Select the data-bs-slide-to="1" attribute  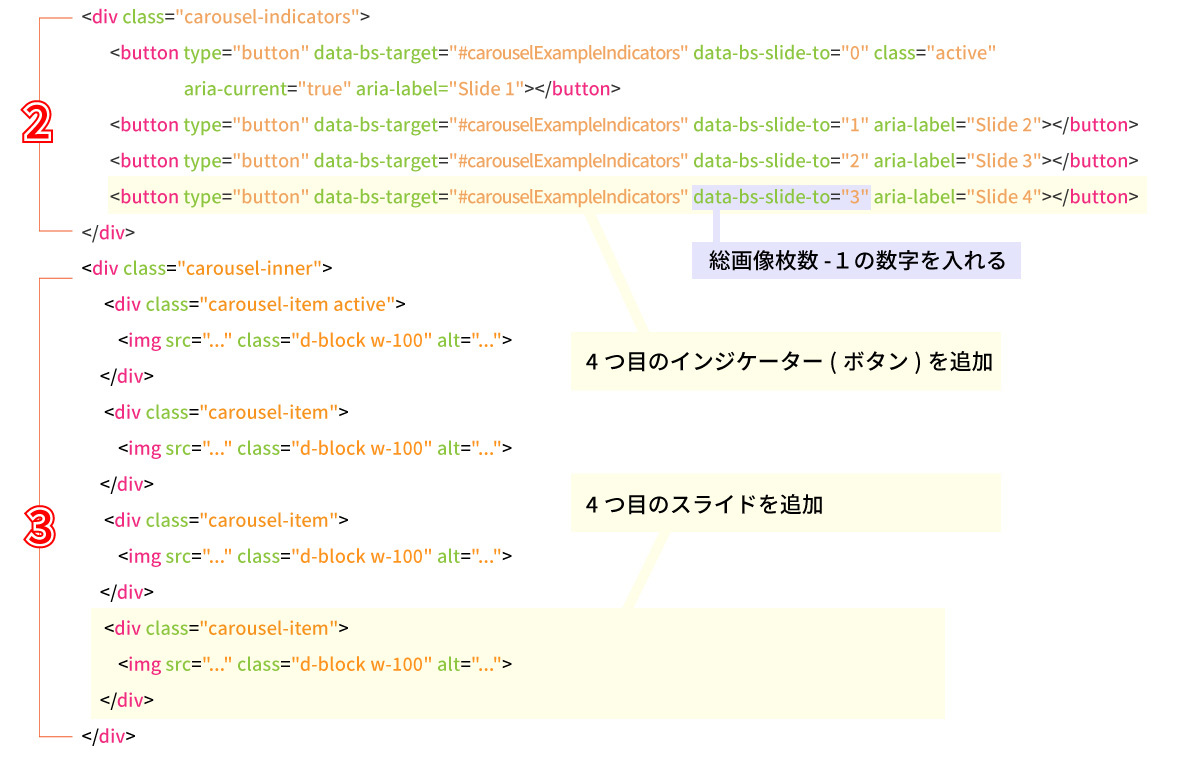coord(781,125)
